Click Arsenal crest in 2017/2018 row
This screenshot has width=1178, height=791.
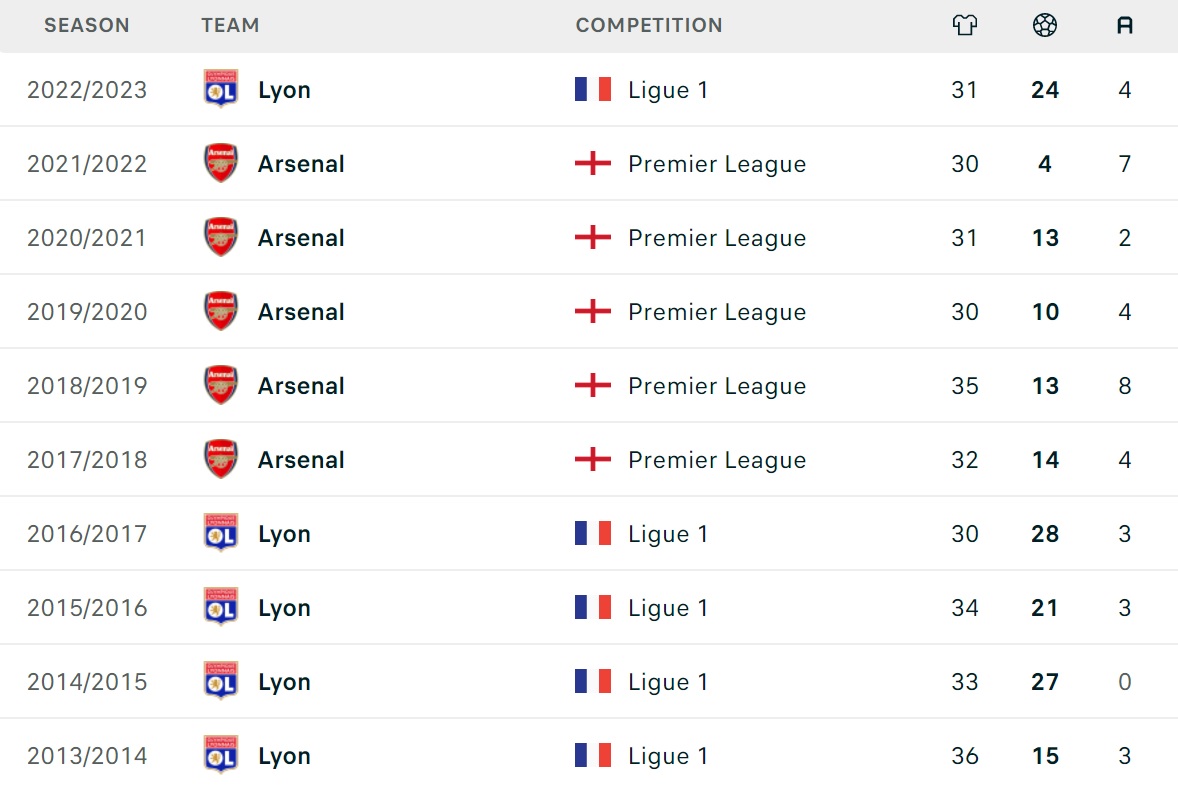click(x=221, y=459)
